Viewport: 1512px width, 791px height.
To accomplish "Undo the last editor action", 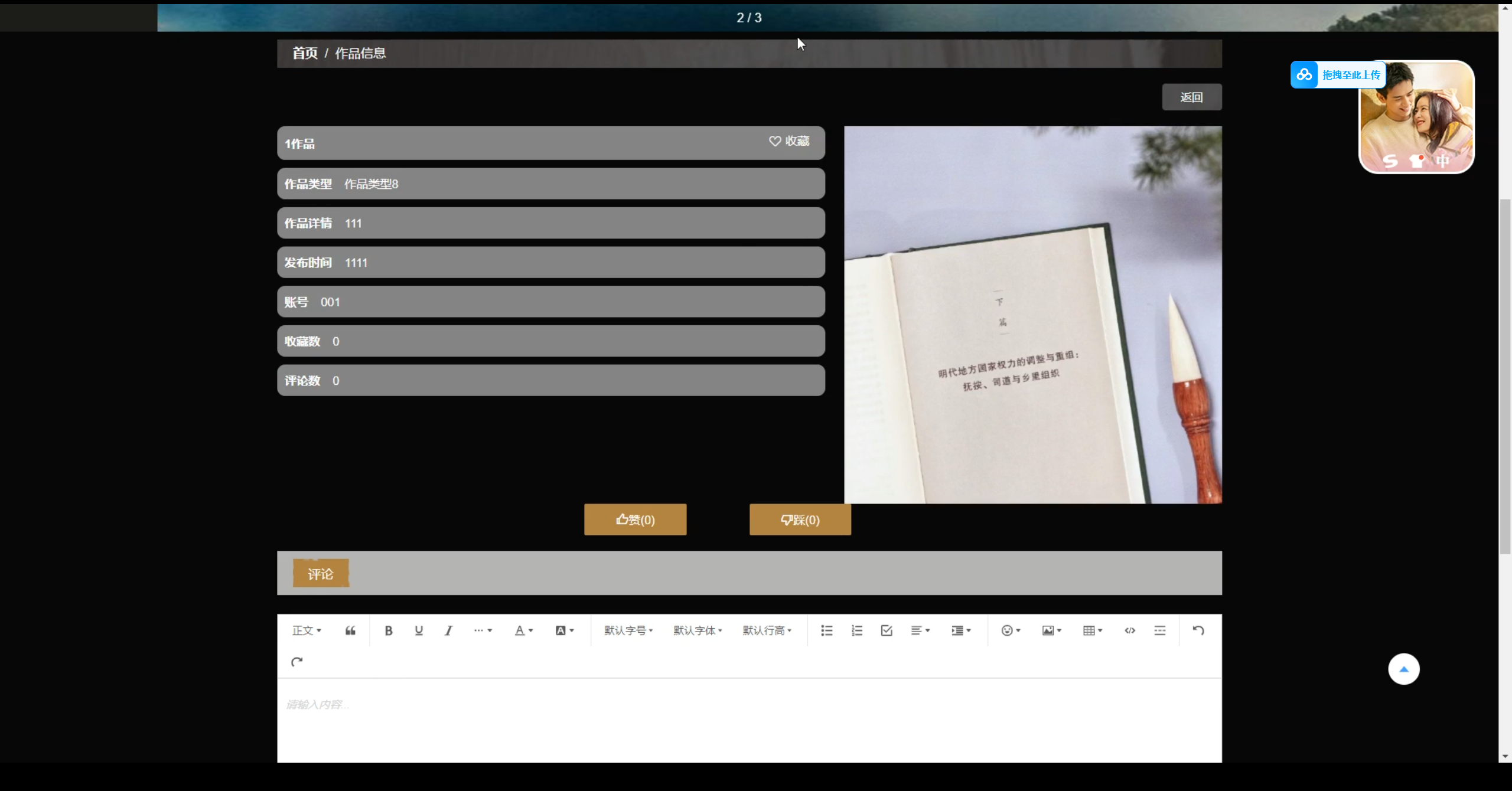I will click(x=1198, y=630).
